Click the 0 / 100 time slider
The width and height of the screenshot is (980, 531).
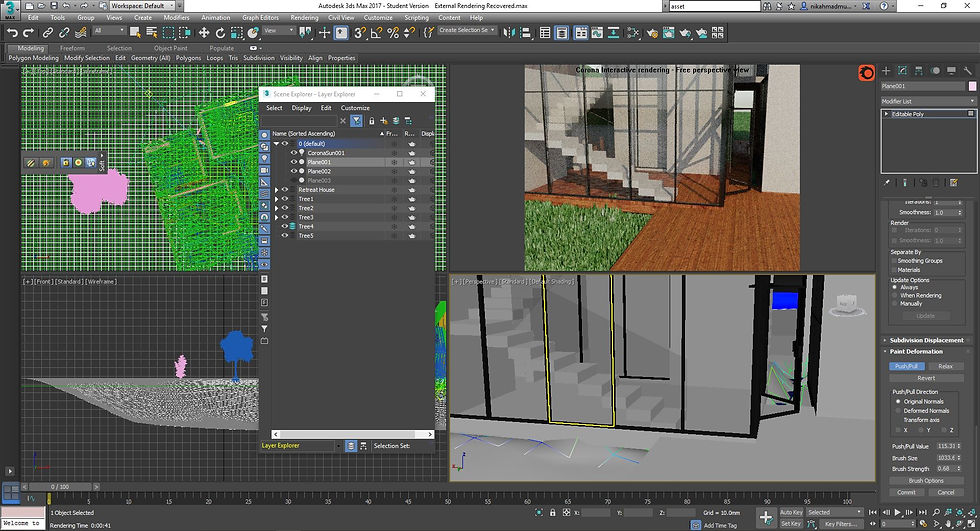(x=61, y=486)
